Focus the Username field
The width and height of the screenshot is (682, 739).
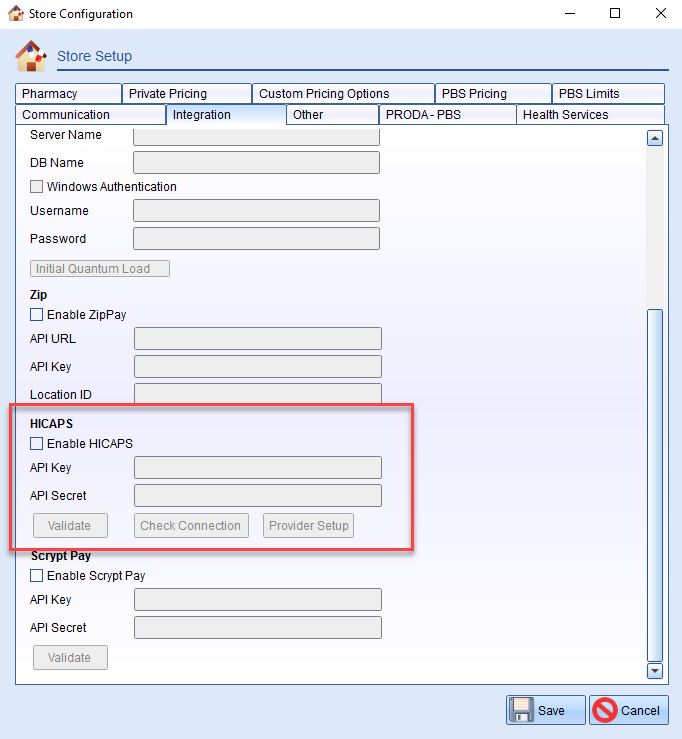pyautogui.click(x=256, y=211)
